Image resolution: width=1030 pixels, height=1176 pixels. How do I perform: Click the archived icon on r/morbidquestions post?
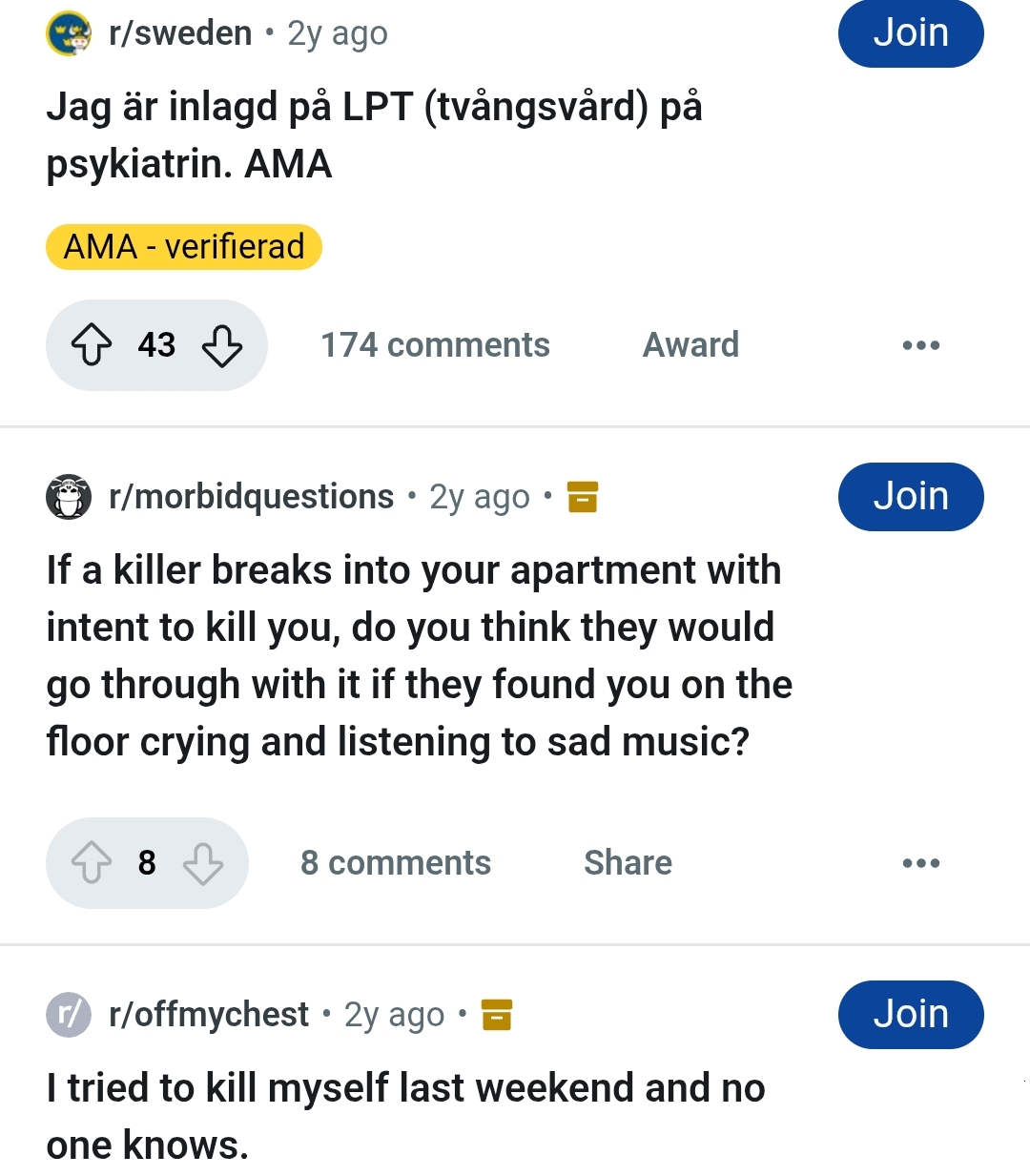pyautogui.click(x=583, y=497)
